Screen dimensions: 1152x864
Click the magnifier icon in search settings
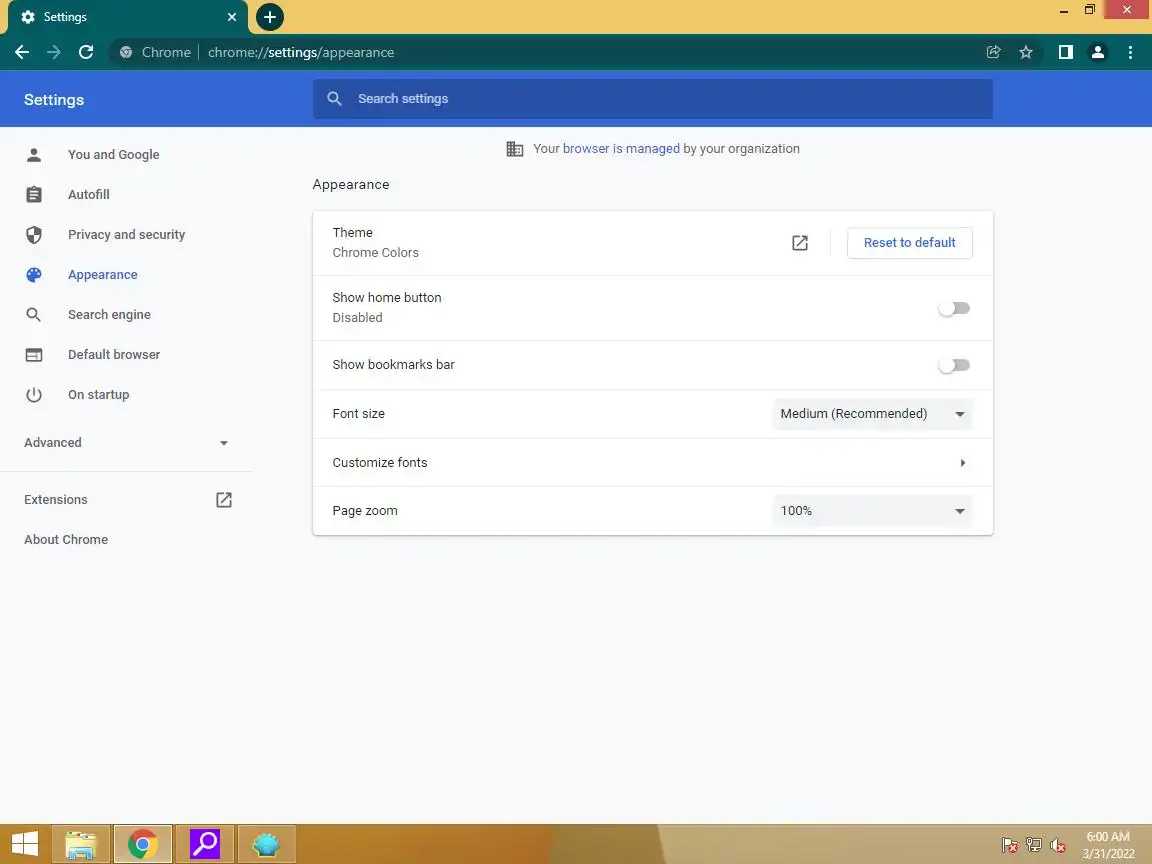coord(334,98)
